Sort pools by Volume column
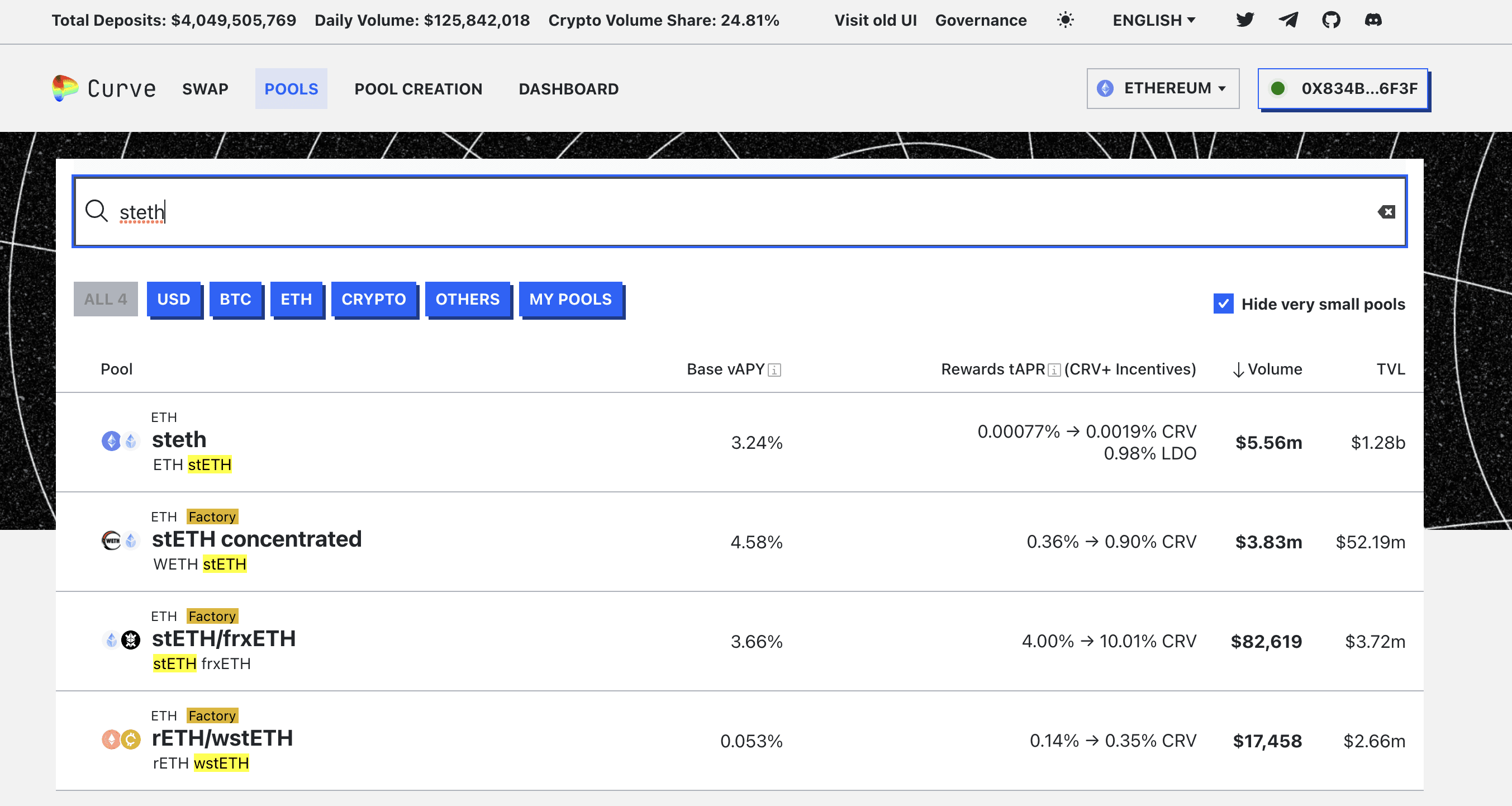 (x=1268, y=369)
